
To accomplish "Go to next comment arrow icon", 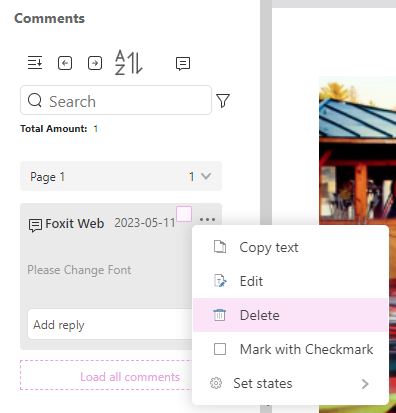I will [95, 63].
